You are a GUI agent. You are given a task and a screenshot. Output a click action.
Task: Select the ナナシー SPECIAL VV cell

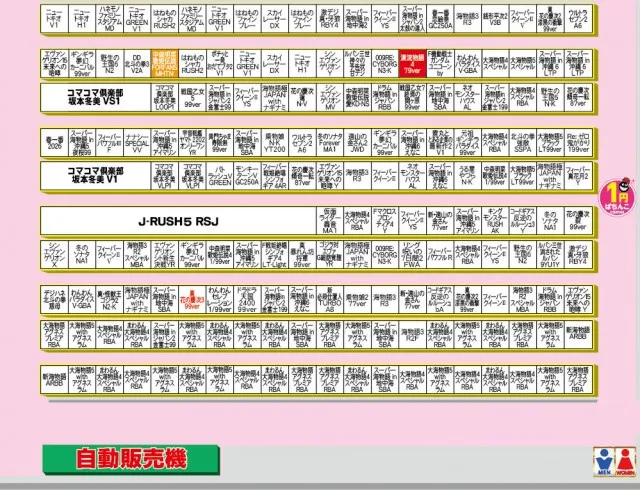coord(137,143)
